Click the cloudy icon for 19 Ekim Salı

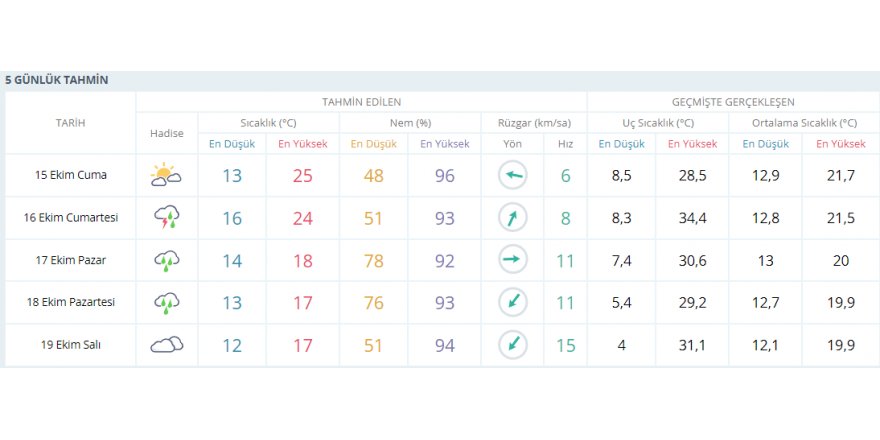[x=166, y=345]
